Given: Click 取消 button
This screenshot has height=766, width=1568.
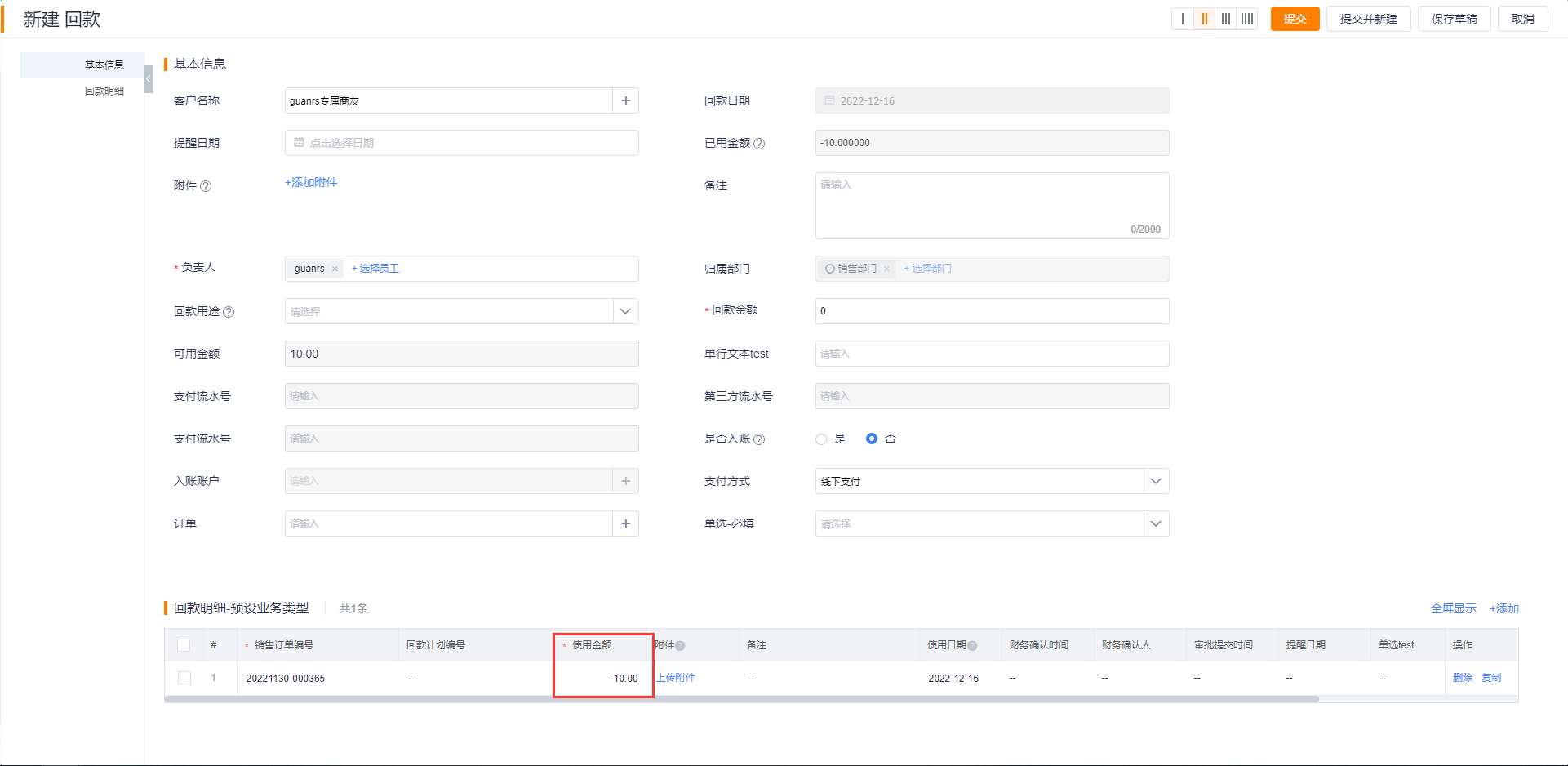Looking at the screenshot, I should 1522,19.
